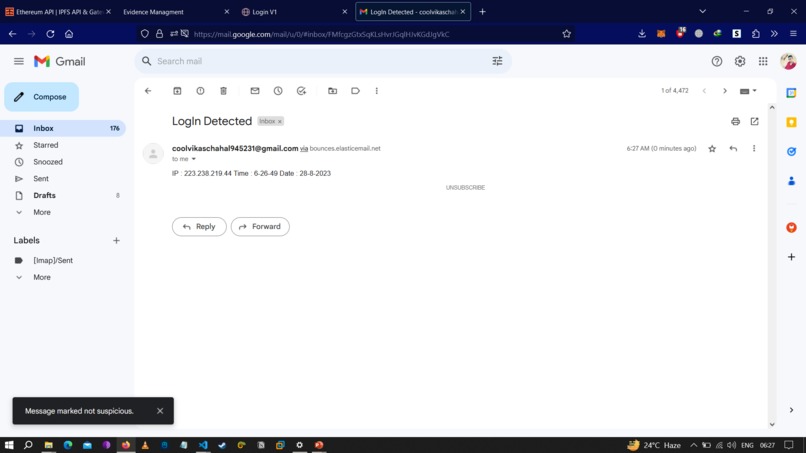Open the Starred folder

tap(63, 146)
